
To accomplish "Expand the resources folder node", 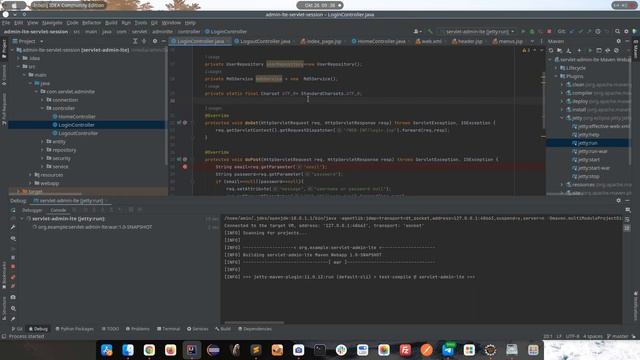I will (30, 175).
